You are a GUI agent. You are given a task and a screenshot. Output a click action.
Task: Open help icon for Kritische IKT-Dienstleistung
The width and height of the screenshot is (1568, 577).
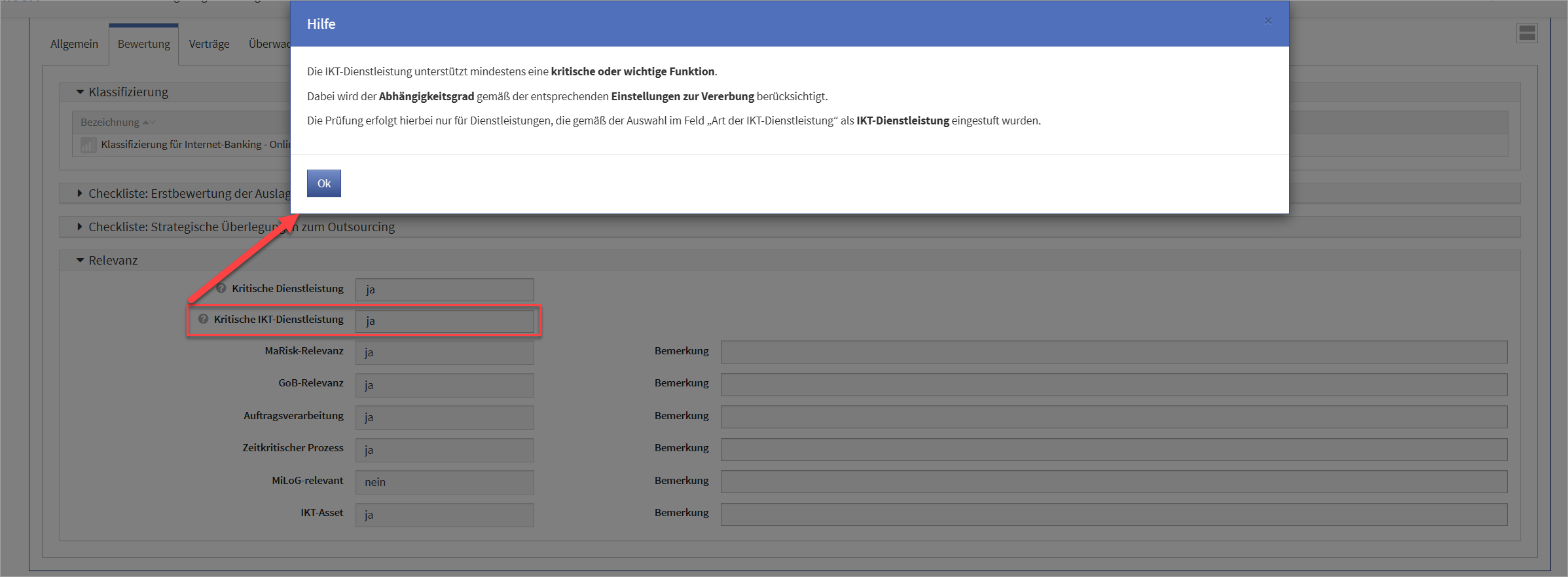pos(204,319)
